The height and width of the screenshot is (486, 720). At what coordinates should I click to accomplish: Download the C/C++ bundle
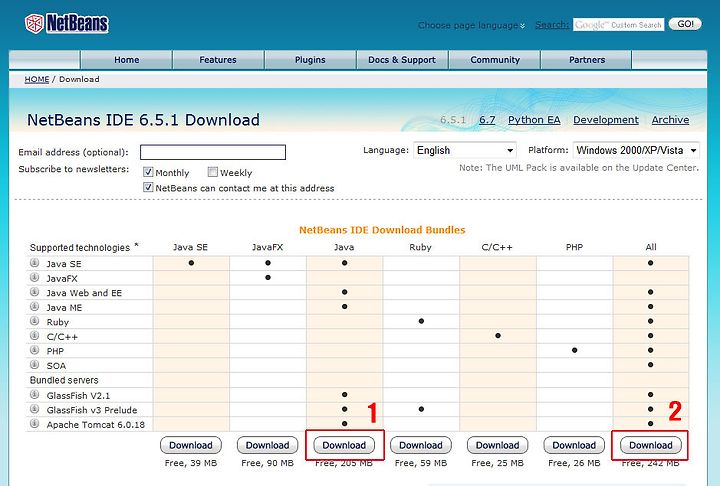pyautogui.click(x=497, y=445)
